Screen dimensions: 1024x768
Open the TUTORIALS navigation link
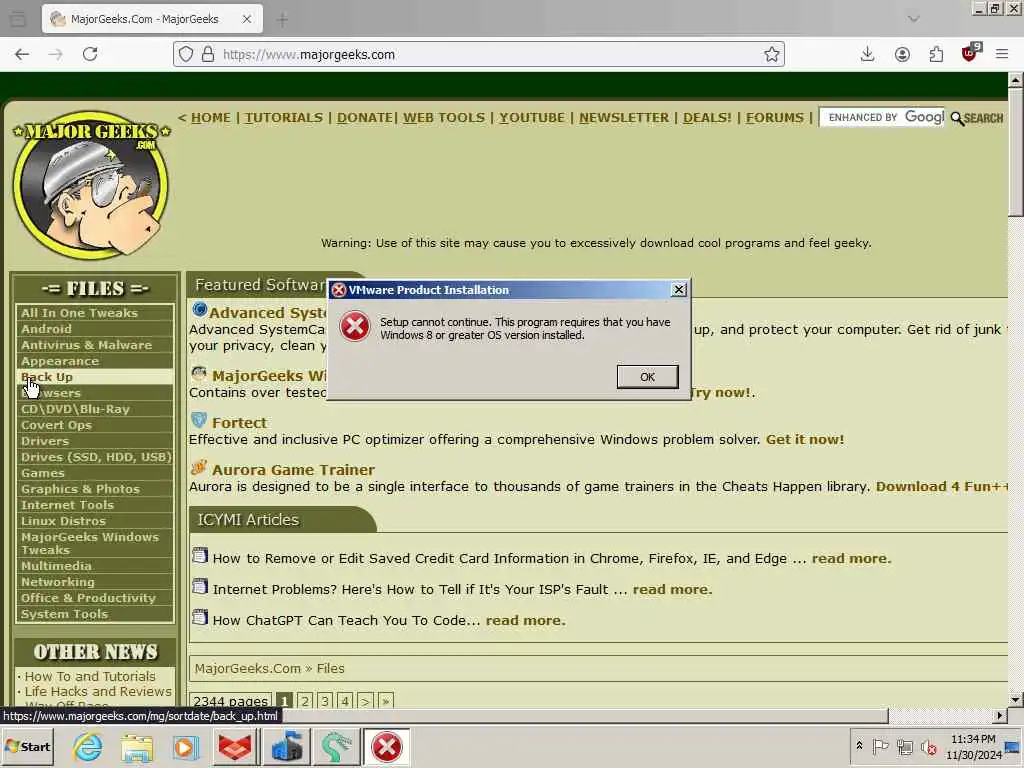[283, 118]
